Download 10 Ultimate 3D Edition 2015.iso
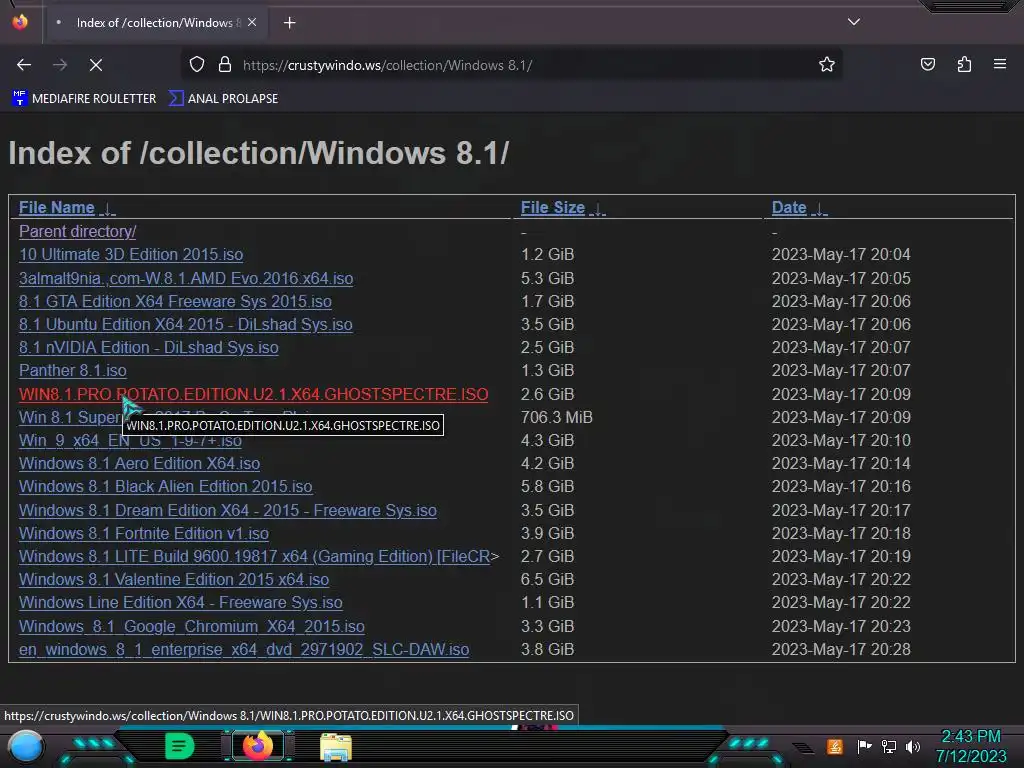1024x768 pixels. click(x=131, y=255)
